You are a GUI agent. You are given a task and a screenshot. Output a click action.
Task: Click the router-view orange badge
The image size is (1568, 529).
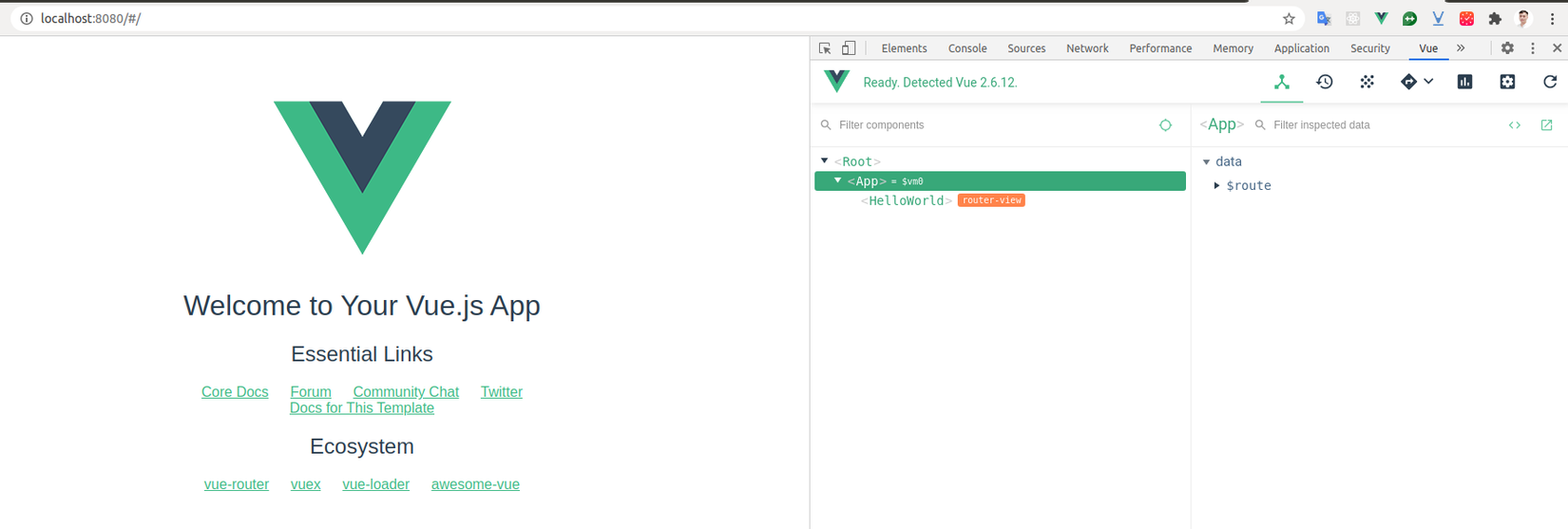click(x=991, y=200)
